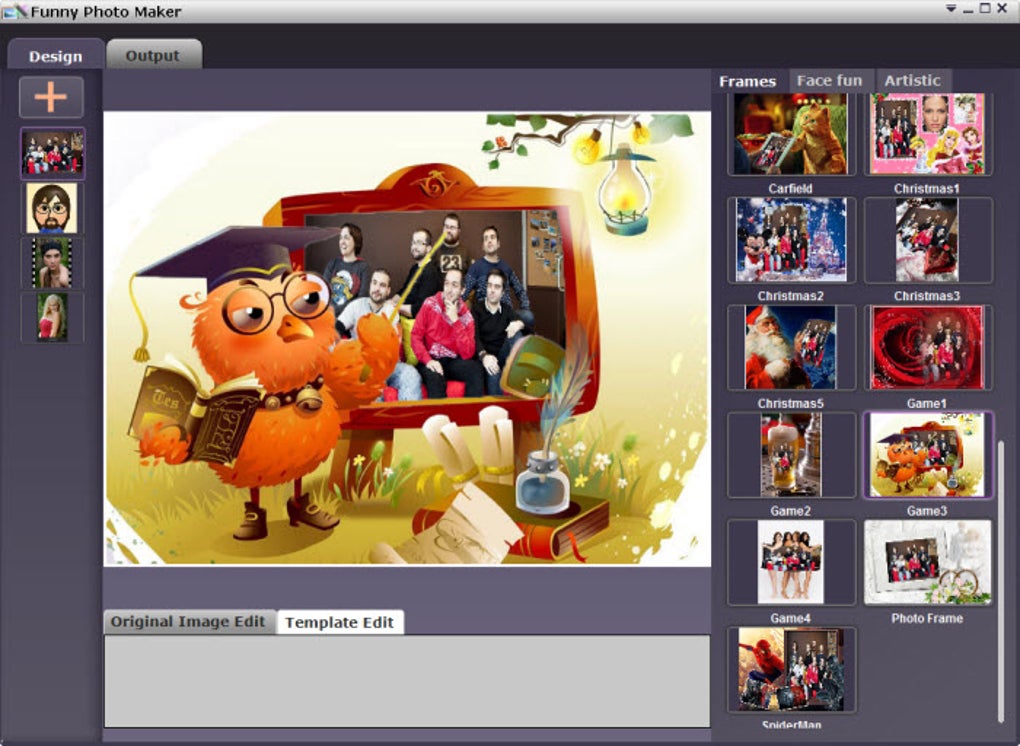The width and height of the screenshot is (1020, 746).
Task: Click the Game3 label text
Action: click(x=927, y=511)
